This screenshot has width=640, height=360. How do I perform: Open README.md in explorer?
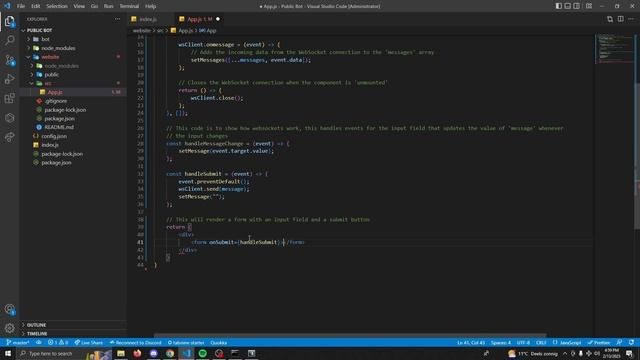tap(73, 127)
